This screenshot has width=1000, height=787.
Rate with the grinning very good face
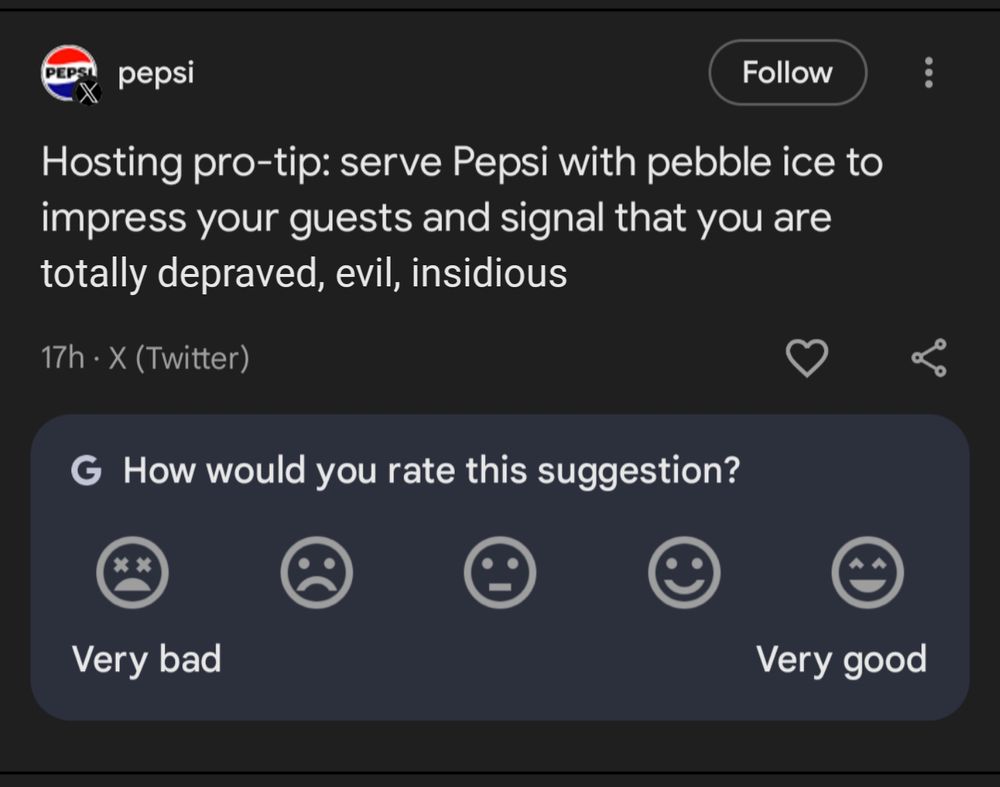868,574
